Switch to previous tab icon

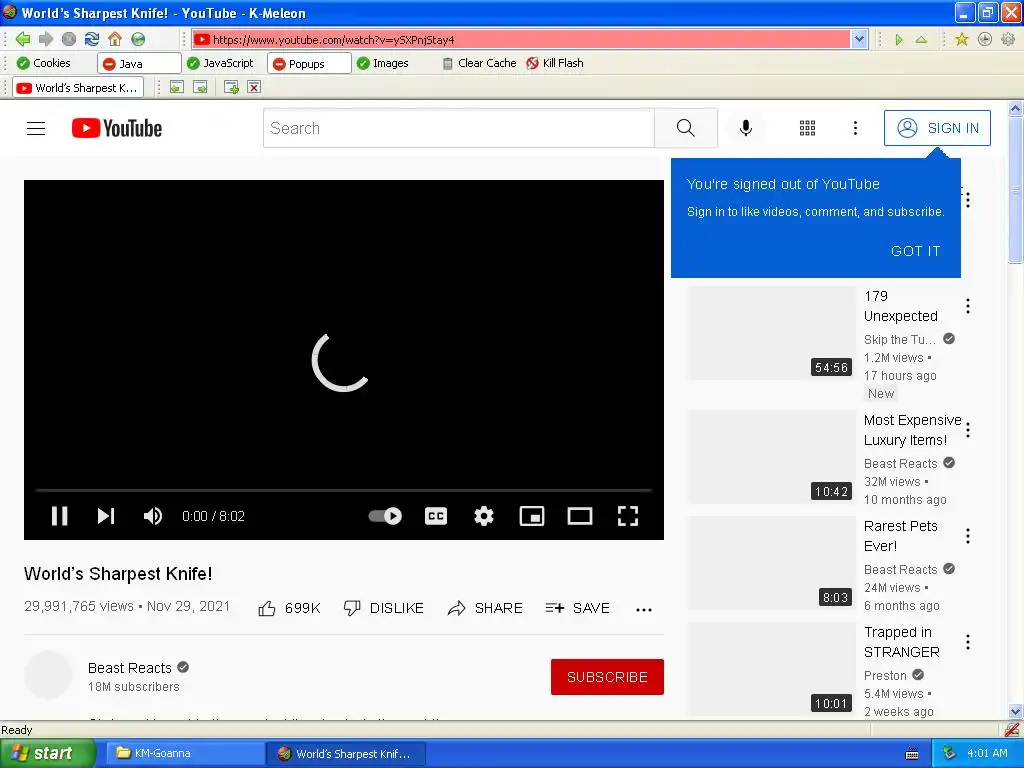176,88
